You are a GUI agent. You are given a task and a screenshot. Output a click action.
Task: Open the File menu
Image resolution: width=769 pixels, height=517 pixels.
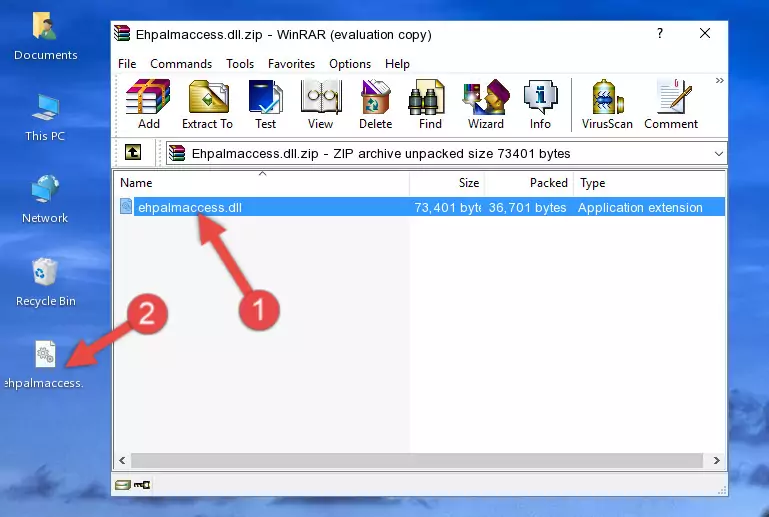tap(127, 64)
